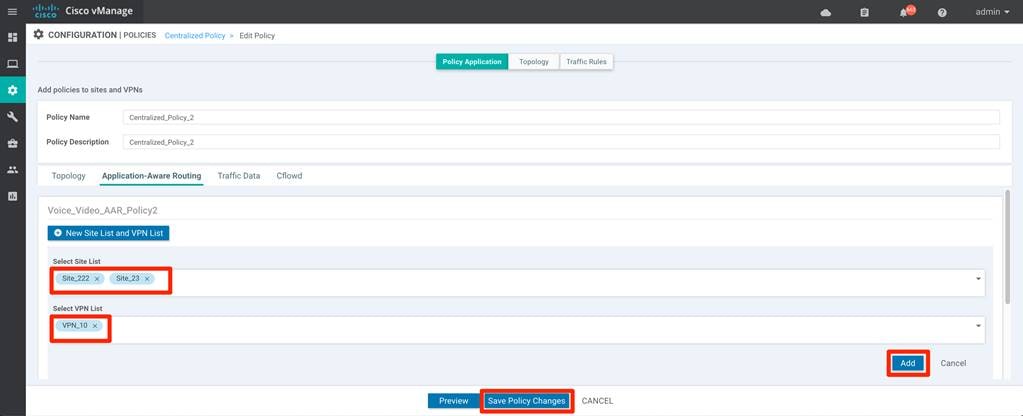Image resolution: width=1023 pixels, height=416 pixels.
Task: Click the Preview button
Action: click(x=453, y=401)
